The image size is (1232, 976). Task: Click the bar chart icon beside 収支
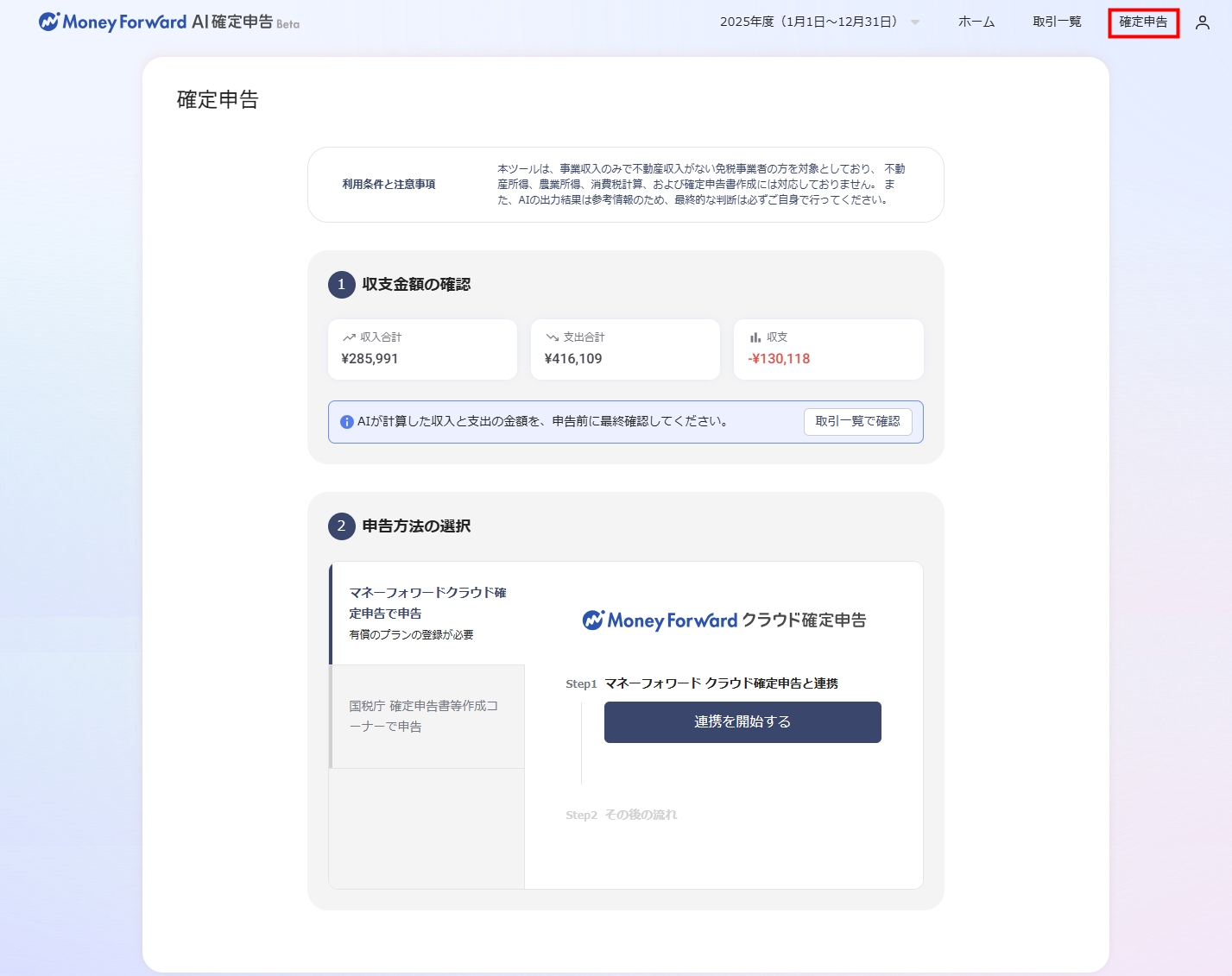click(755, 337)
